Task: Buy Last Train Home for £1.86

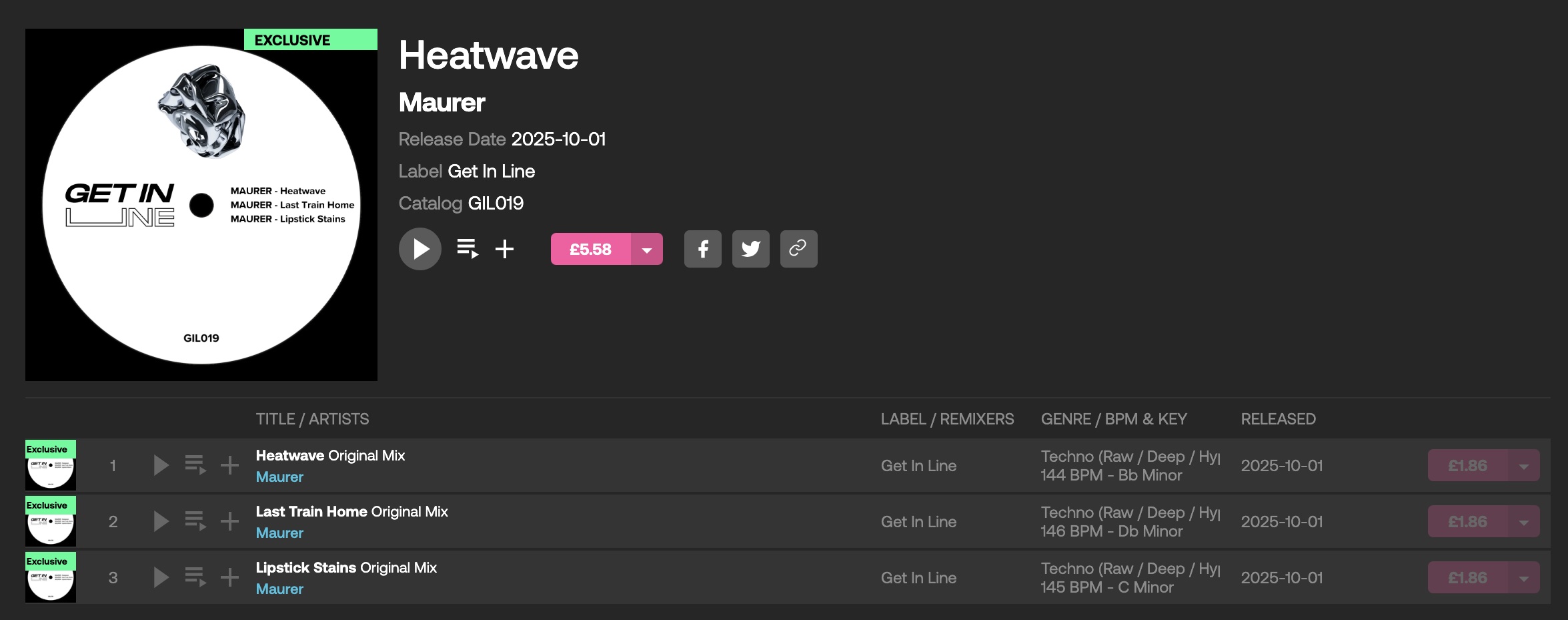Action: click(x=1467, y=522)
